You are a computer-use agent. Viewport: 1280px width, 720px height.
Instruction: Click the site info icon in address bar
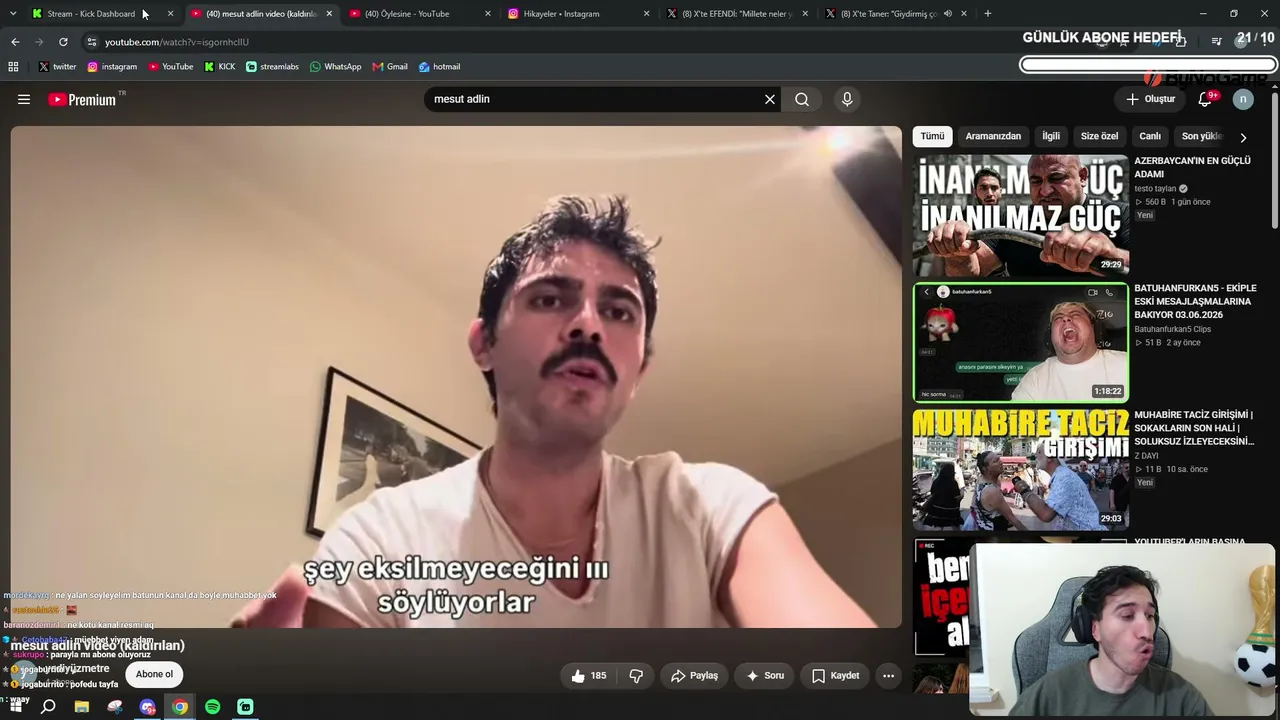pos(92,42)
